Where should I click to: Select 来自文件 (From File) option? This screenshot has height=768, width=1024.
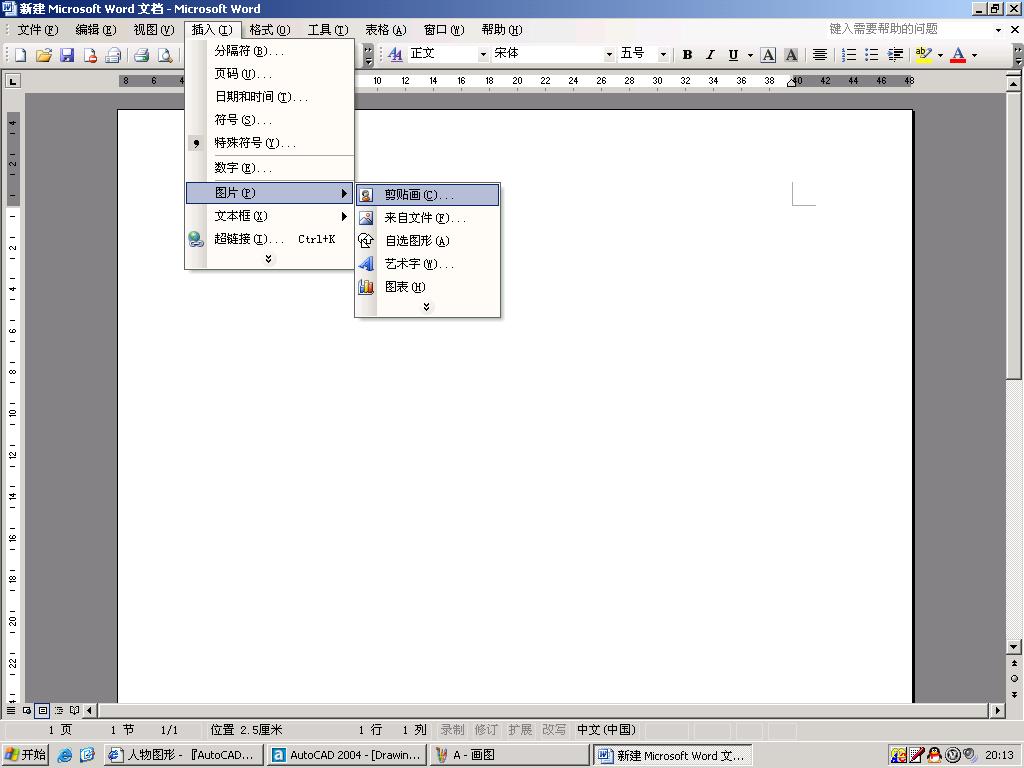point(428,217)
